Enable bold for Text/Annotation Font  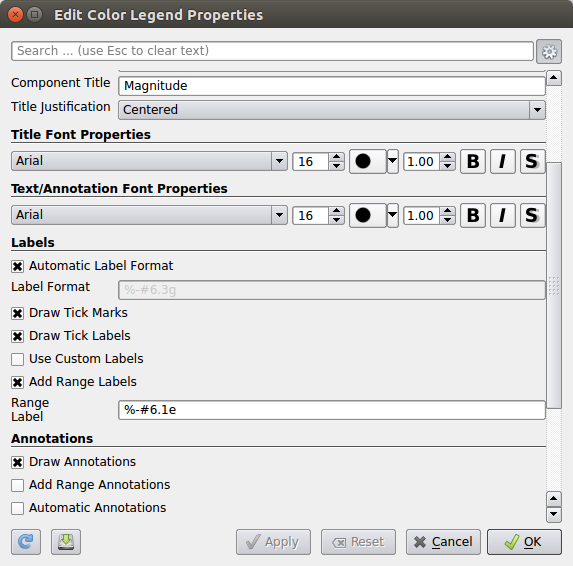[x=473, y=215]
